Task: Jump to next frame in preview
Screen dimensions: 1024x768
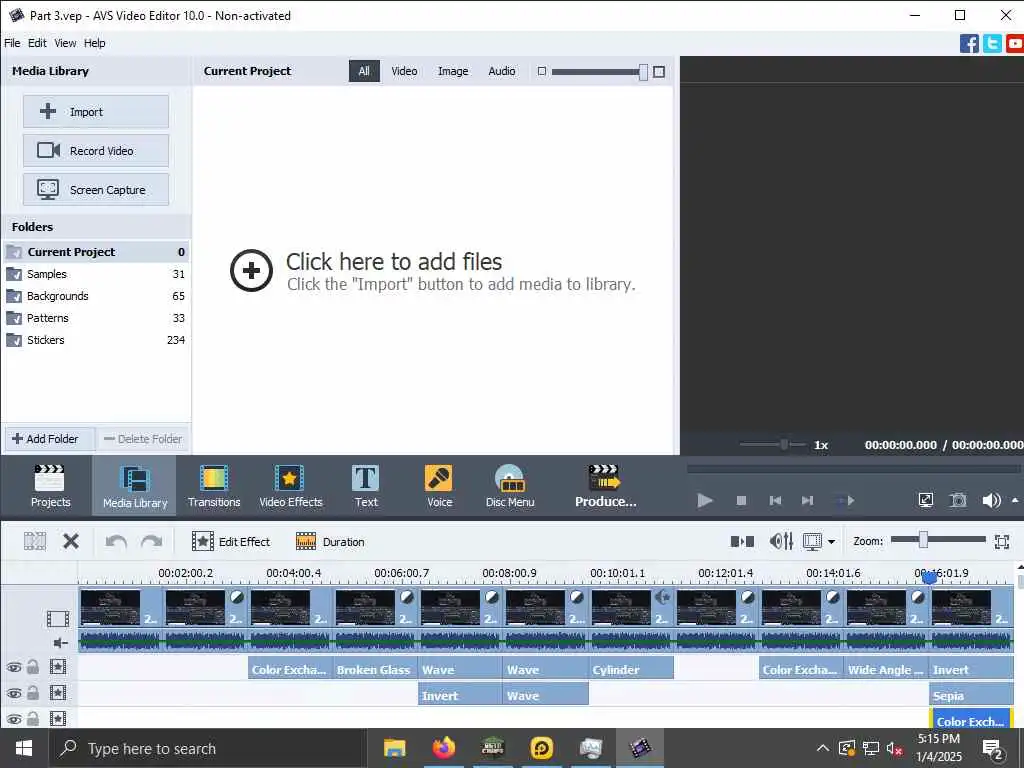Action: coord(808,500)
